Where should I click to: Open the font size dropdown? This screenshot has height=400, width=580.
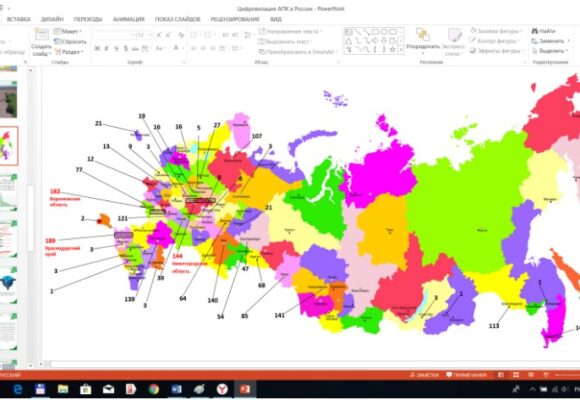tap(151, 35)
